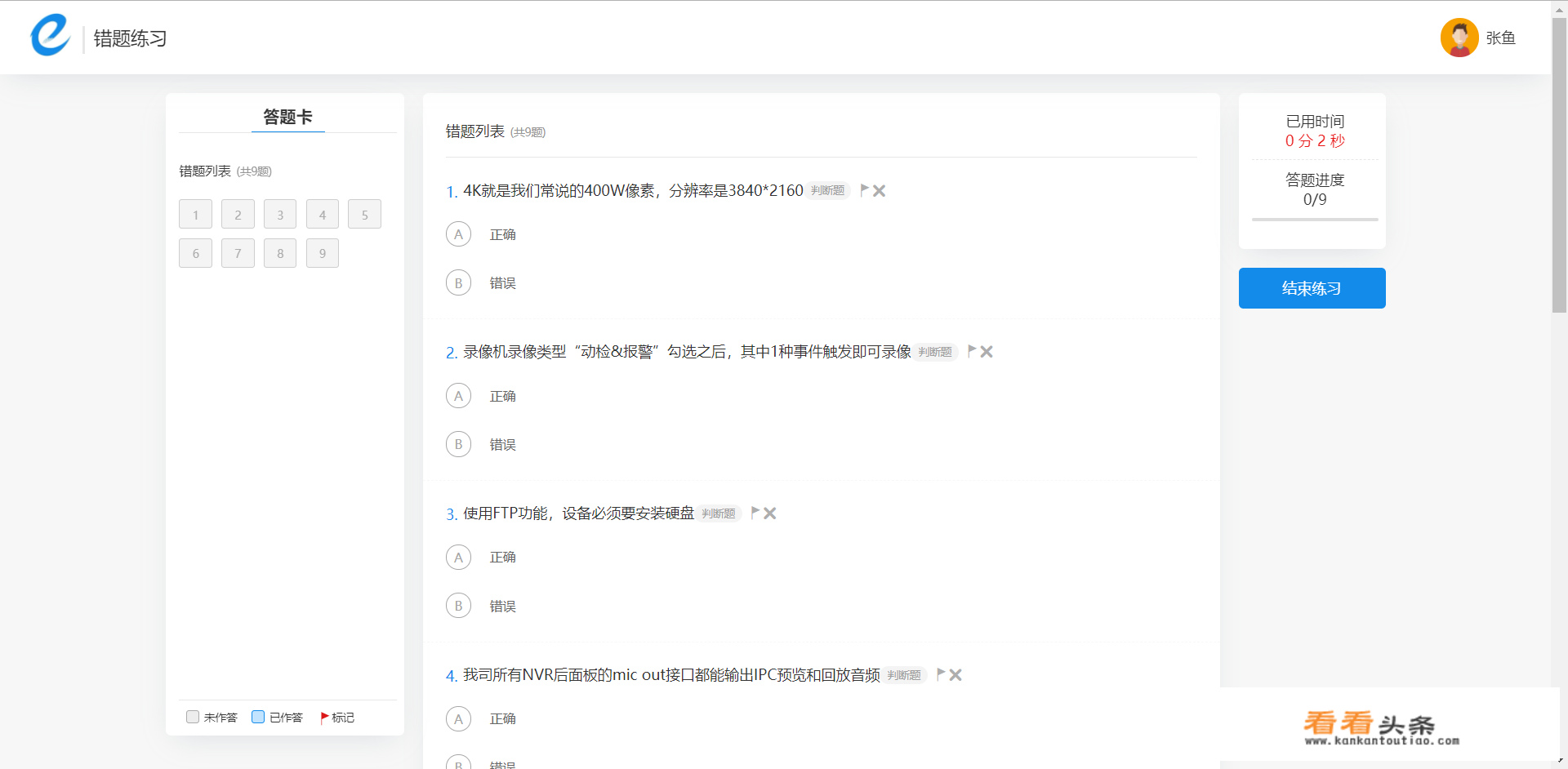
Task: Click the 结束练习 button
Action: click(x=1312, y=288)
